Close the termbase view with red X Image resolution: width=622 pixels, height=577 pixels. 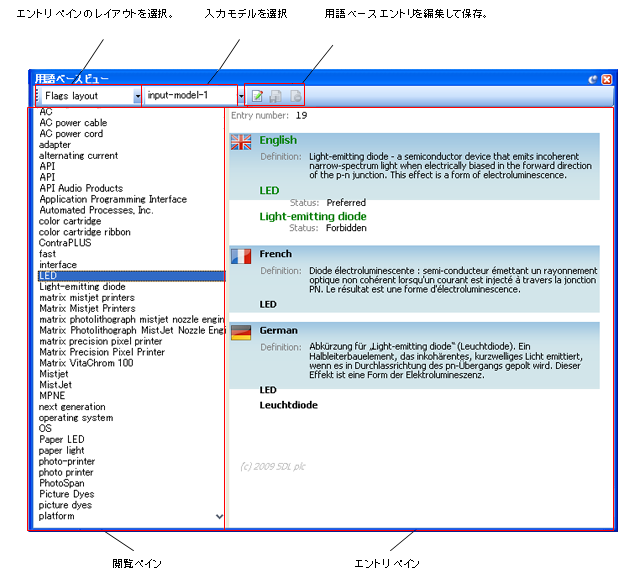607,79
